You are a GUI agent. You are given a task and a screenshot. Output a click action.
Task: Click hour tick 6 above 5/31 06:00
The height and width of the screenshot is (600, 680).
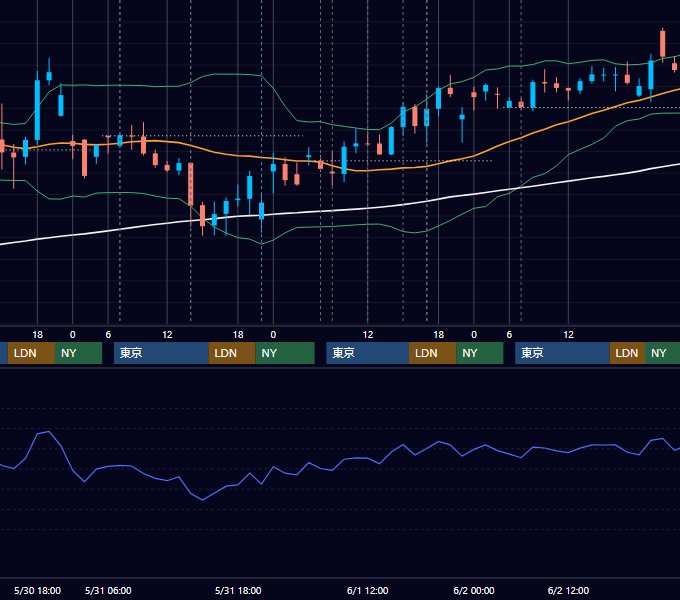click(108, 335)
